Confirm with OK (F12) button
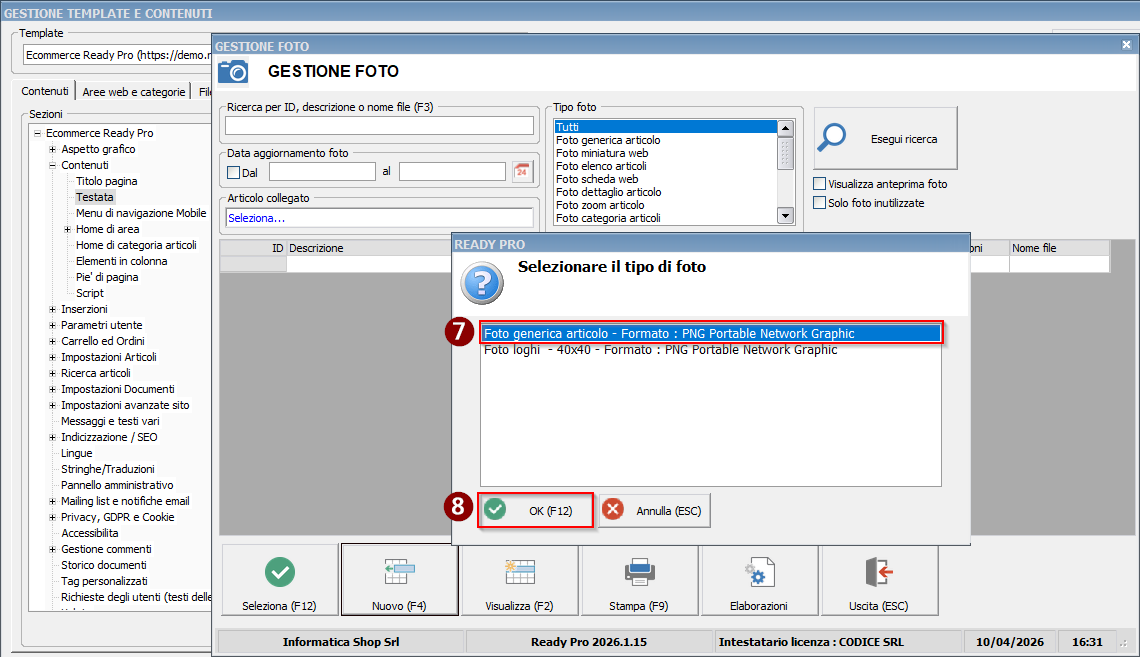Image resolution: width=1140 pixels, height=657 pixels. (536, 511)
